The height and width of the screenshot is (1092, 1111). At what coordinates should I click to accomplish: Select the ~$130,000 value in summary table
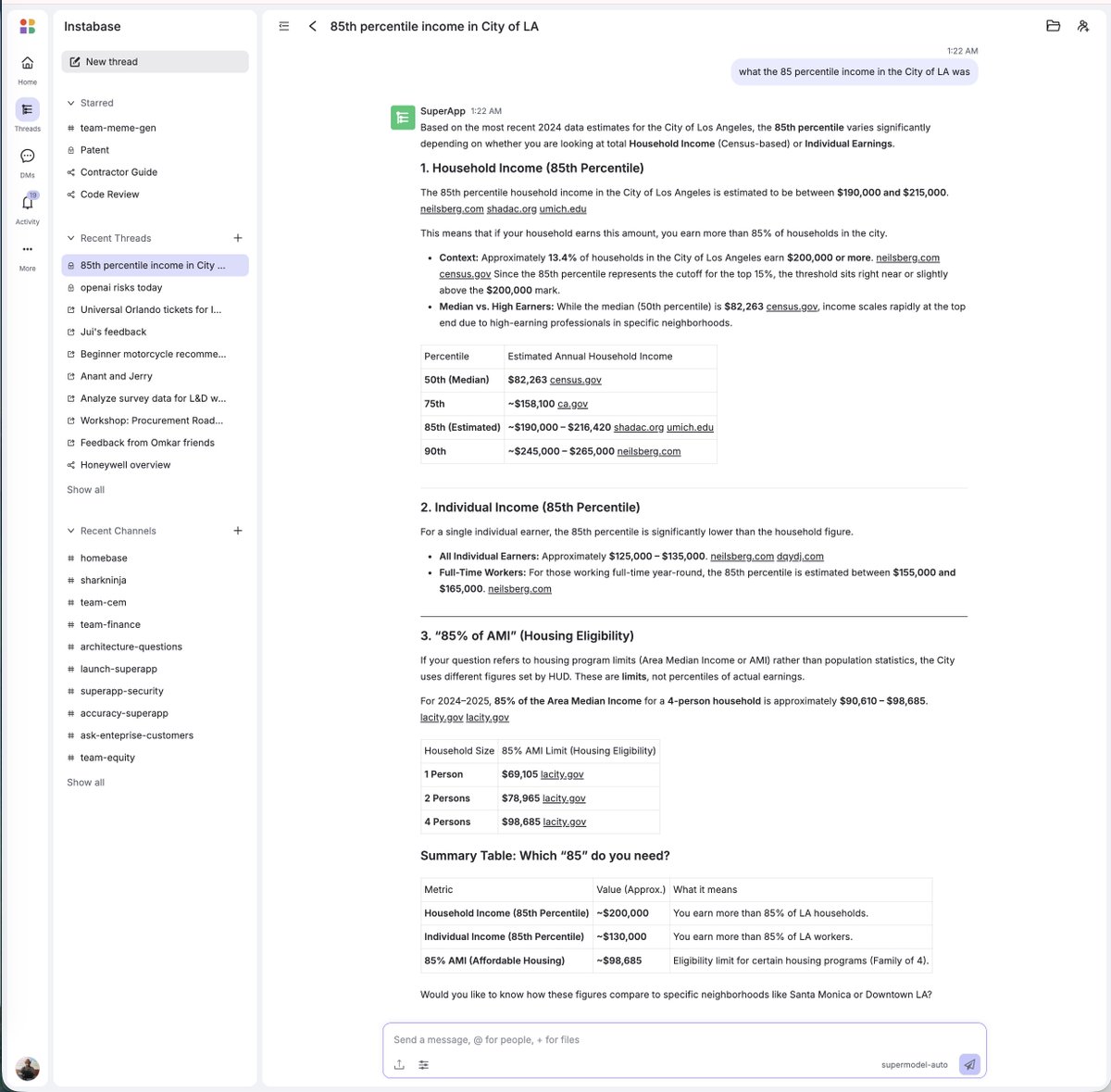coord(621,937)
